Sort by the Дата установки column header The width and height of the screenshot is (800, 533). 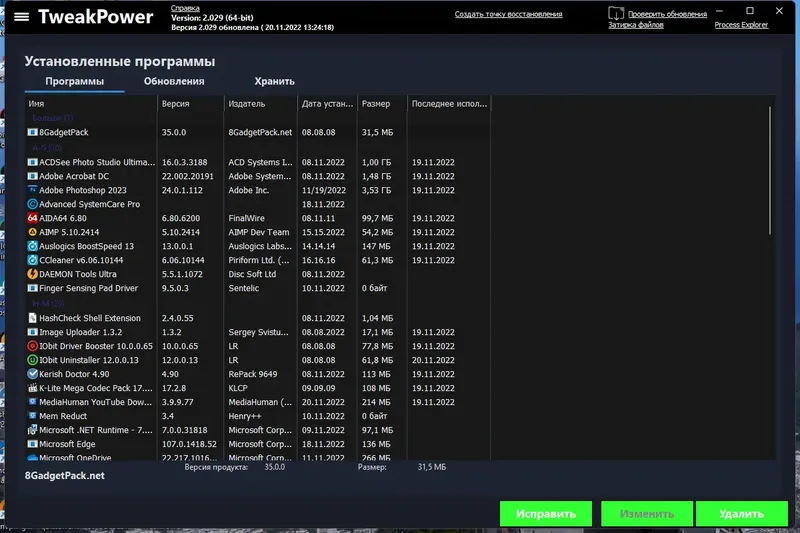click(327, 104)
